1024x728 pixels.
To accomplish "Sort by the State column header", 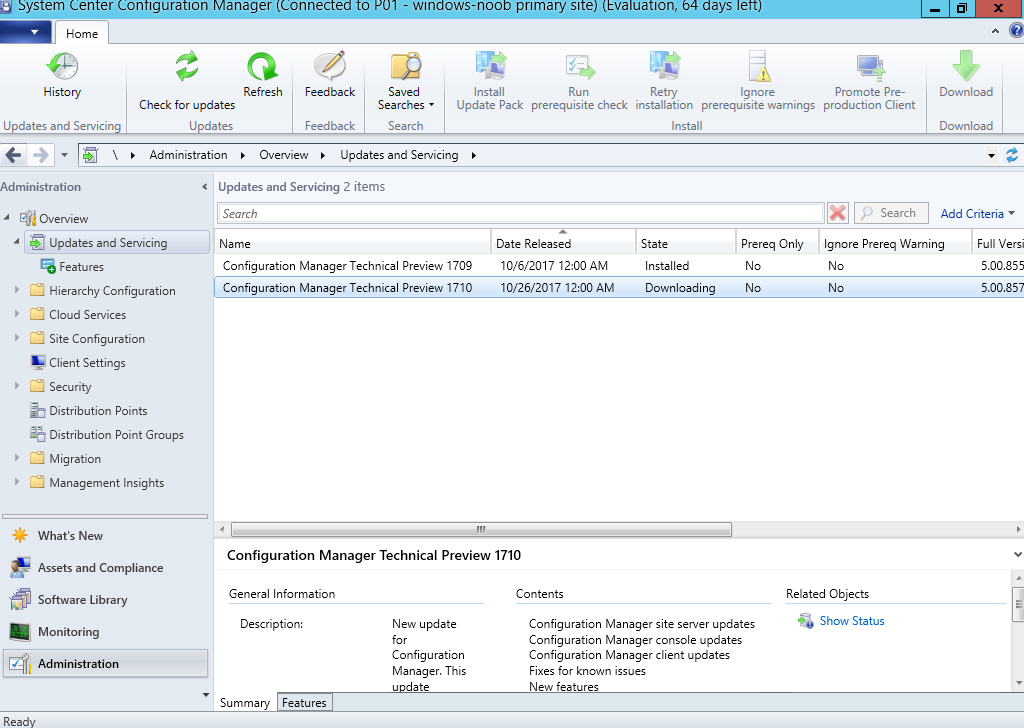I will click(x=686, y=244).
